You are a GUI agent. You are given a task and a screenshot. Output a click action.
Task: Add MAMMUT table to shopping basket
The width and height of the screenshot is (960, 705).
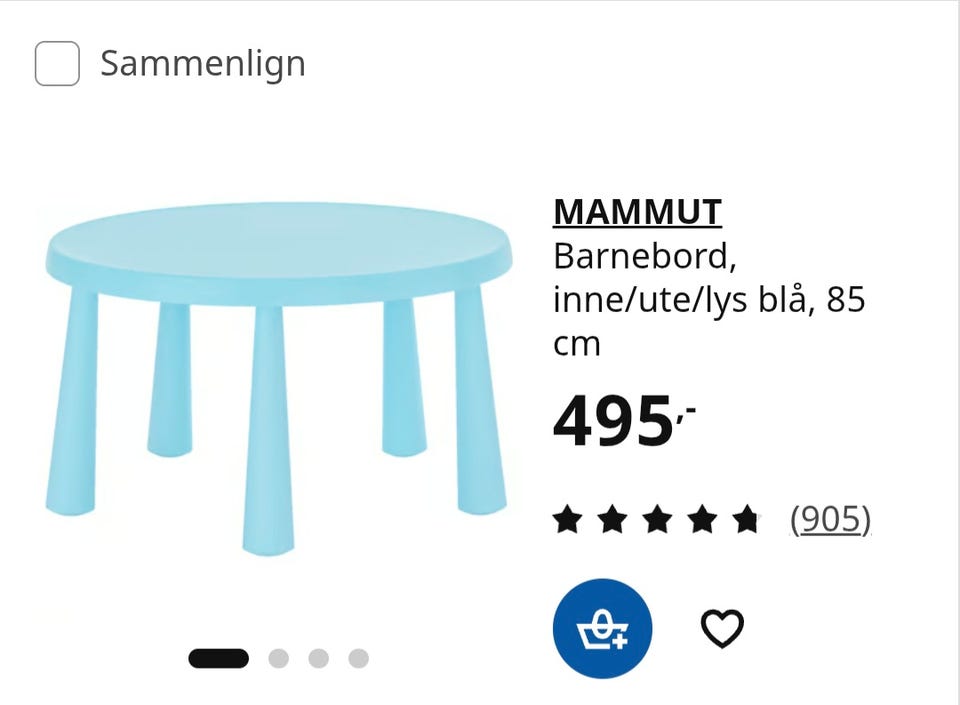(602, 629)
